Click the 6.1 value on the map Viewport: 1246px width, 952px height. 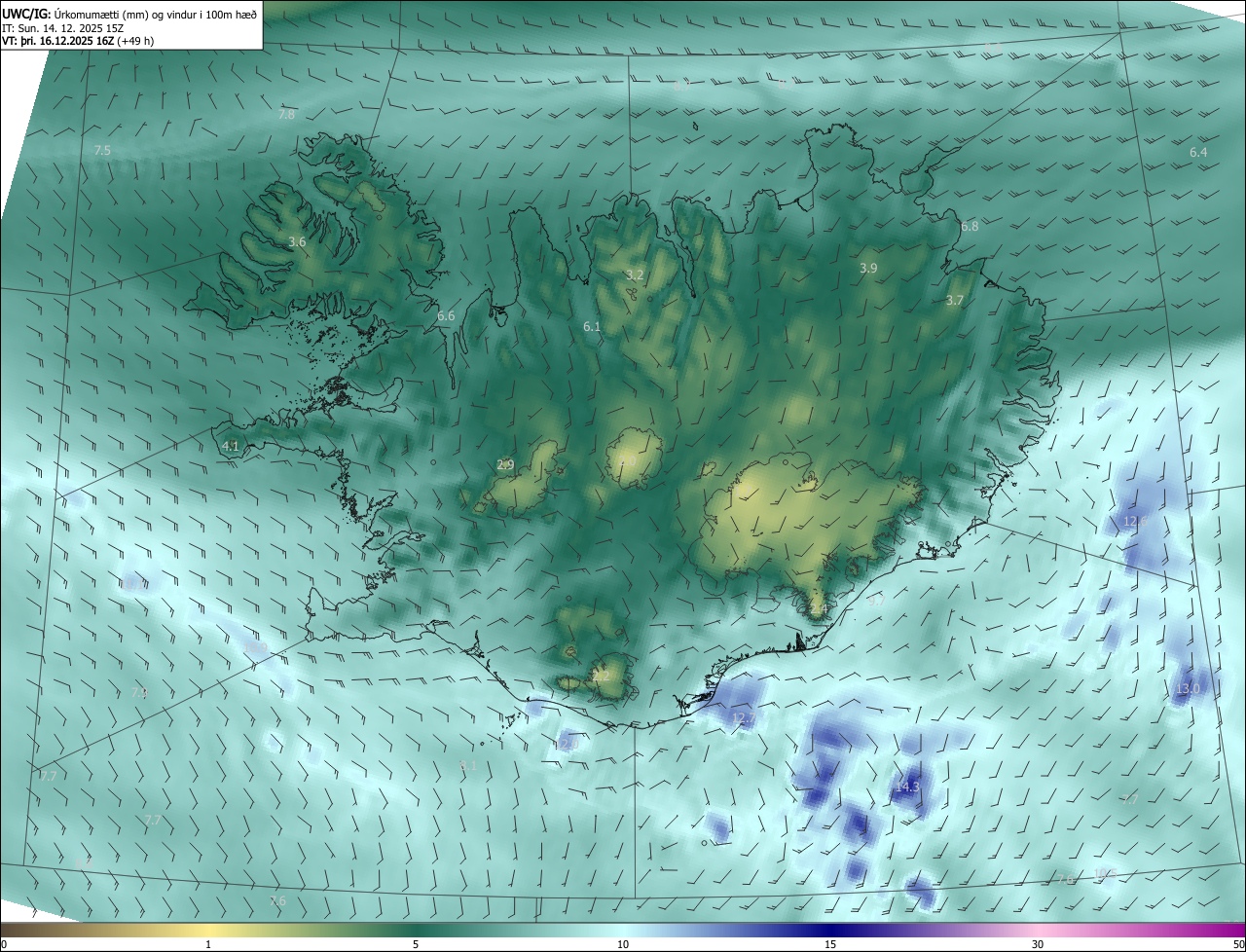(x=592, y=327)
